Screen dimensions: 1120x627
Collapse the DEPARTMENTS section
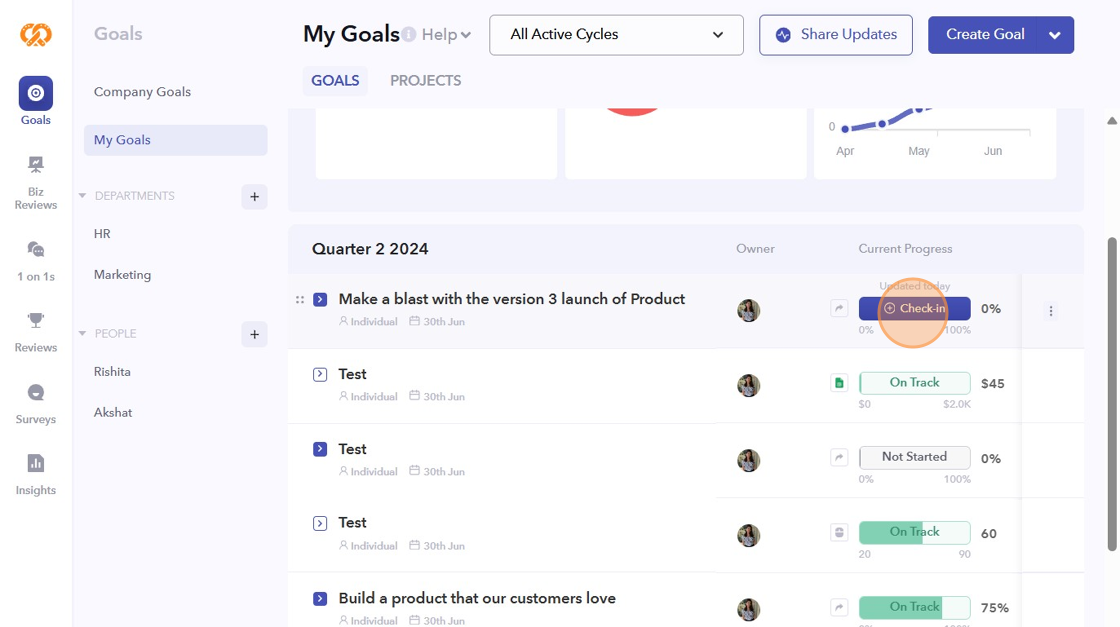click(82, 196)
